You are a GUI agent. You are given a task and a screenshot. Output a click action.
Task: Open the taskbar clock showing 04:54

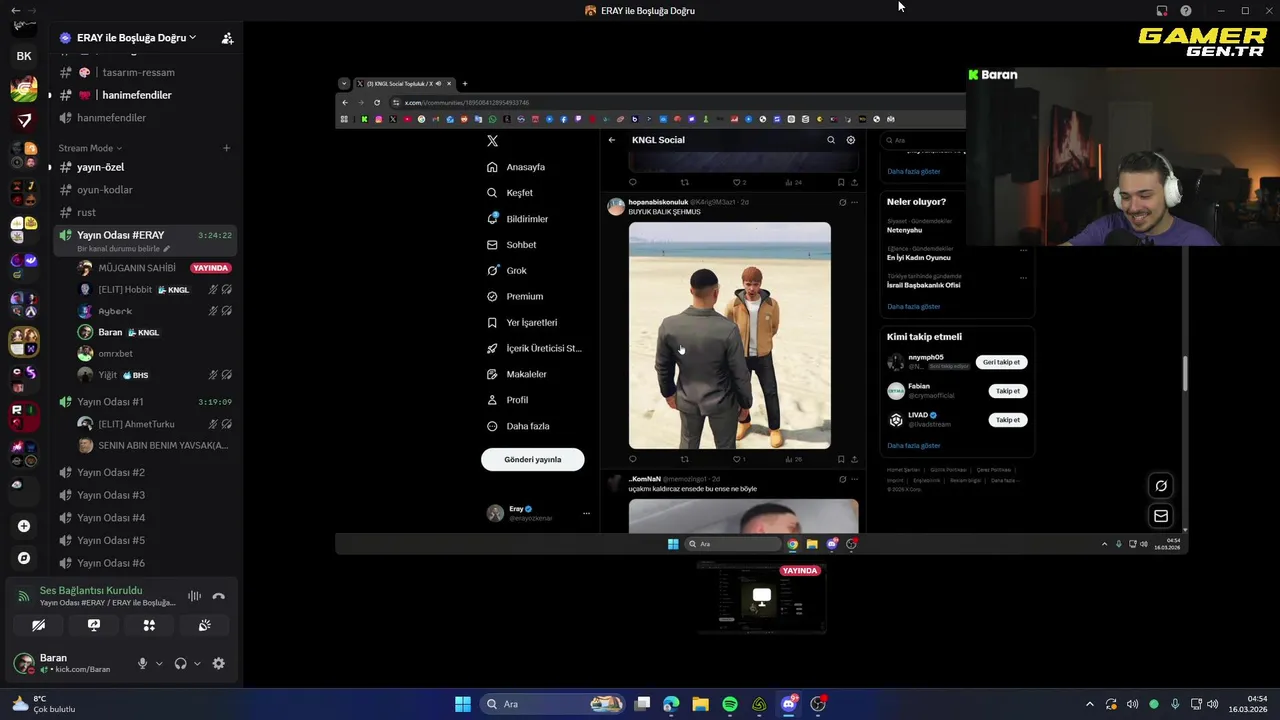(x=1248, y=704)
